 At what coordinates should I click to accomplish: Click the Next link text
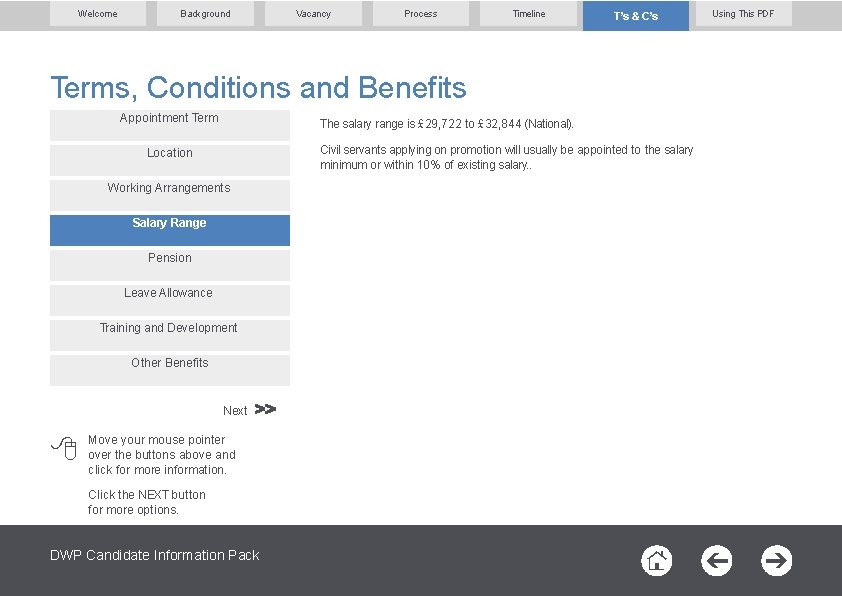click(235, 411)
